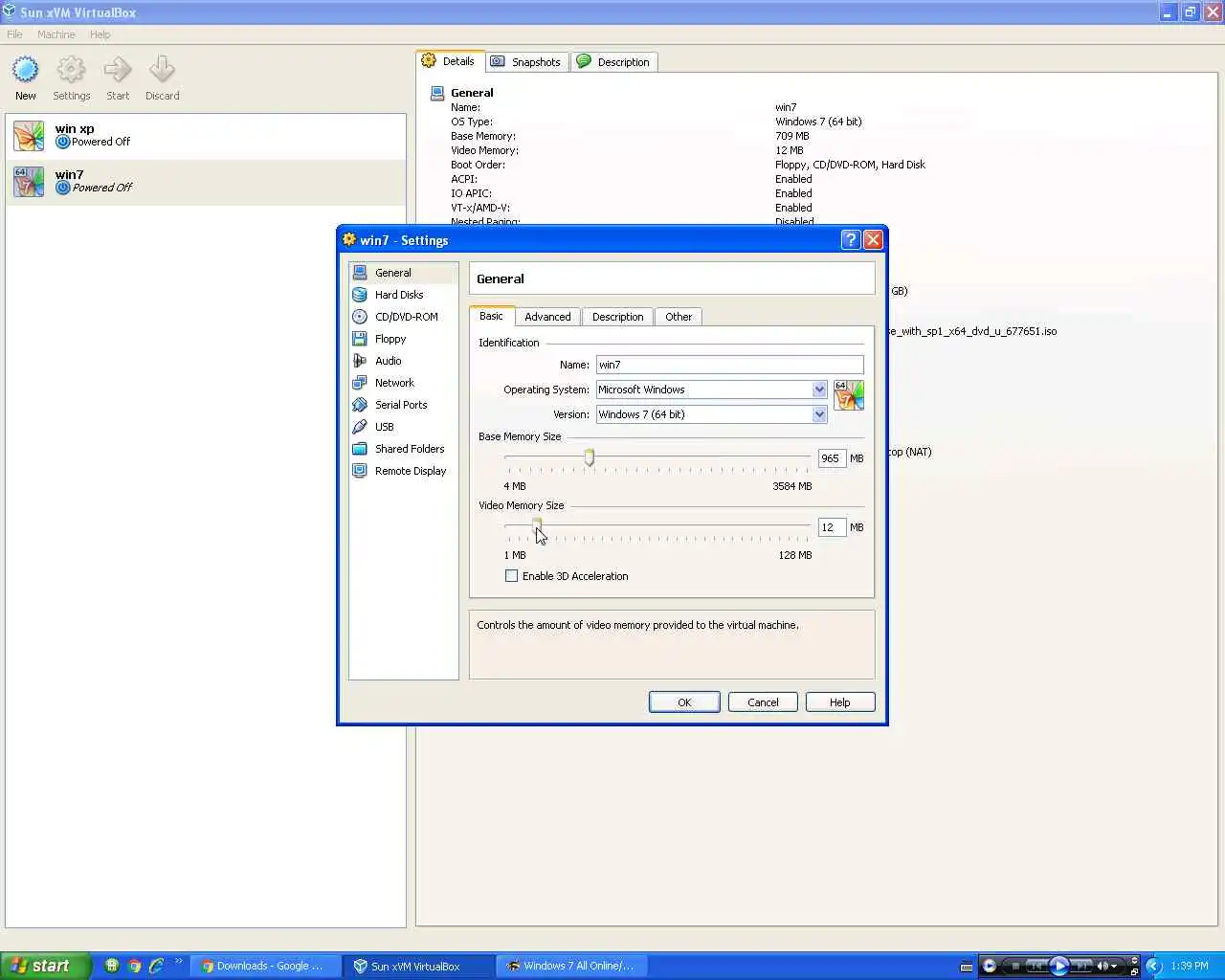
Task: Open the Snapshots tab
Action: coord(526,62)
